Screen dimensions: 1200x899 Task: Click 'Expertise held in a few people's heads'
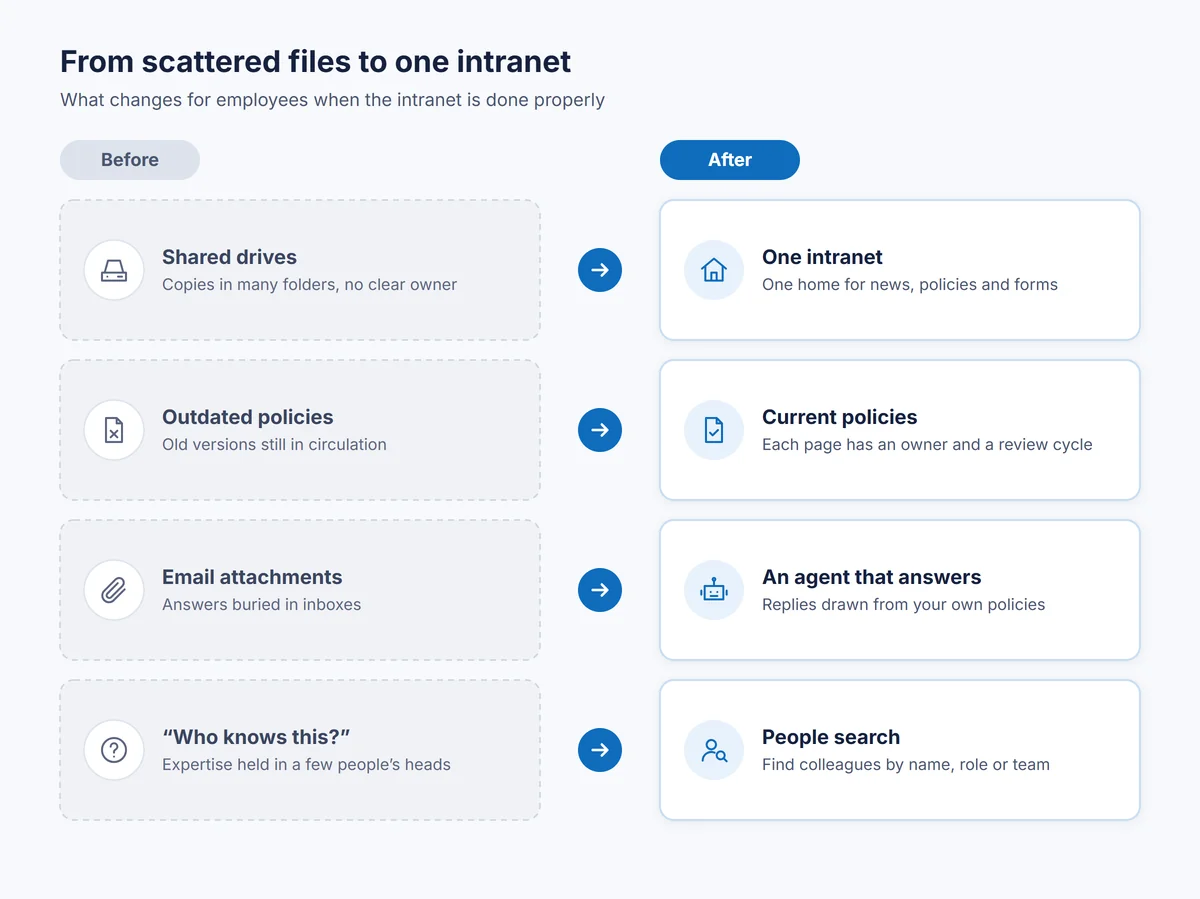306,765
